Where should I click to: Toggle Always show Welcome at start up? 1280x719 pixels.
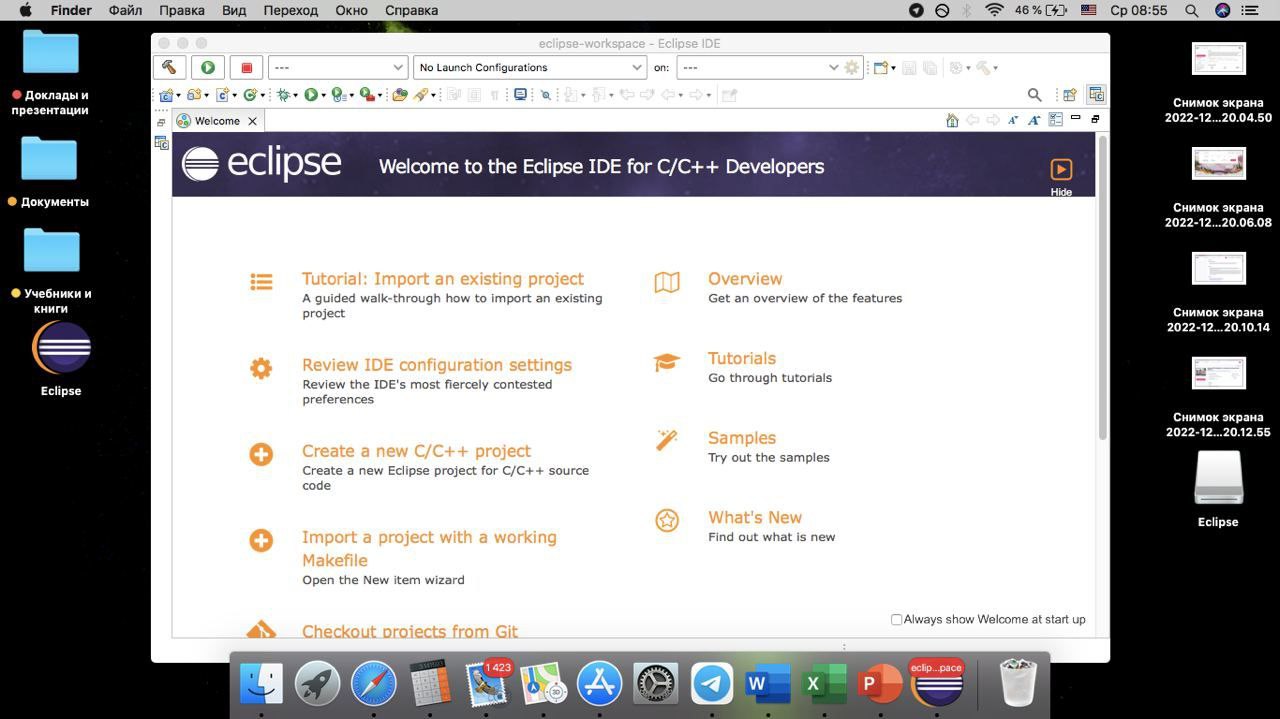[897, 620]
